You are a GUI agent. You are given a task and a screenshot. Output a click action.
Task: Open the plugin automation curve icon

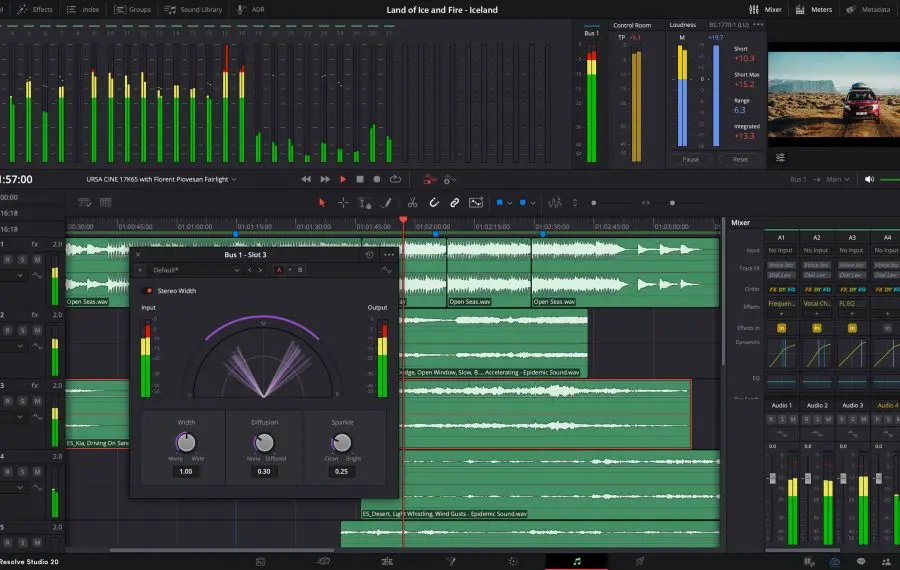[x=386, y=270]
